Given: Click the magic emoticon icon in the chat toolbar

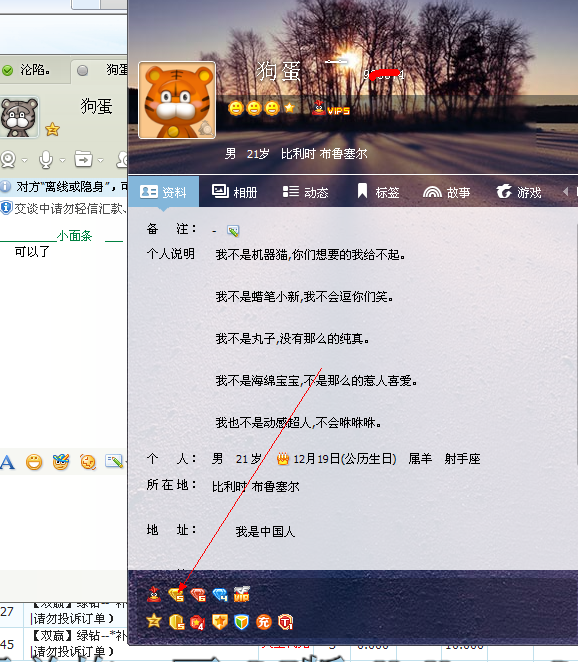Looking at the screenshot, I should (x=61, y=462).
